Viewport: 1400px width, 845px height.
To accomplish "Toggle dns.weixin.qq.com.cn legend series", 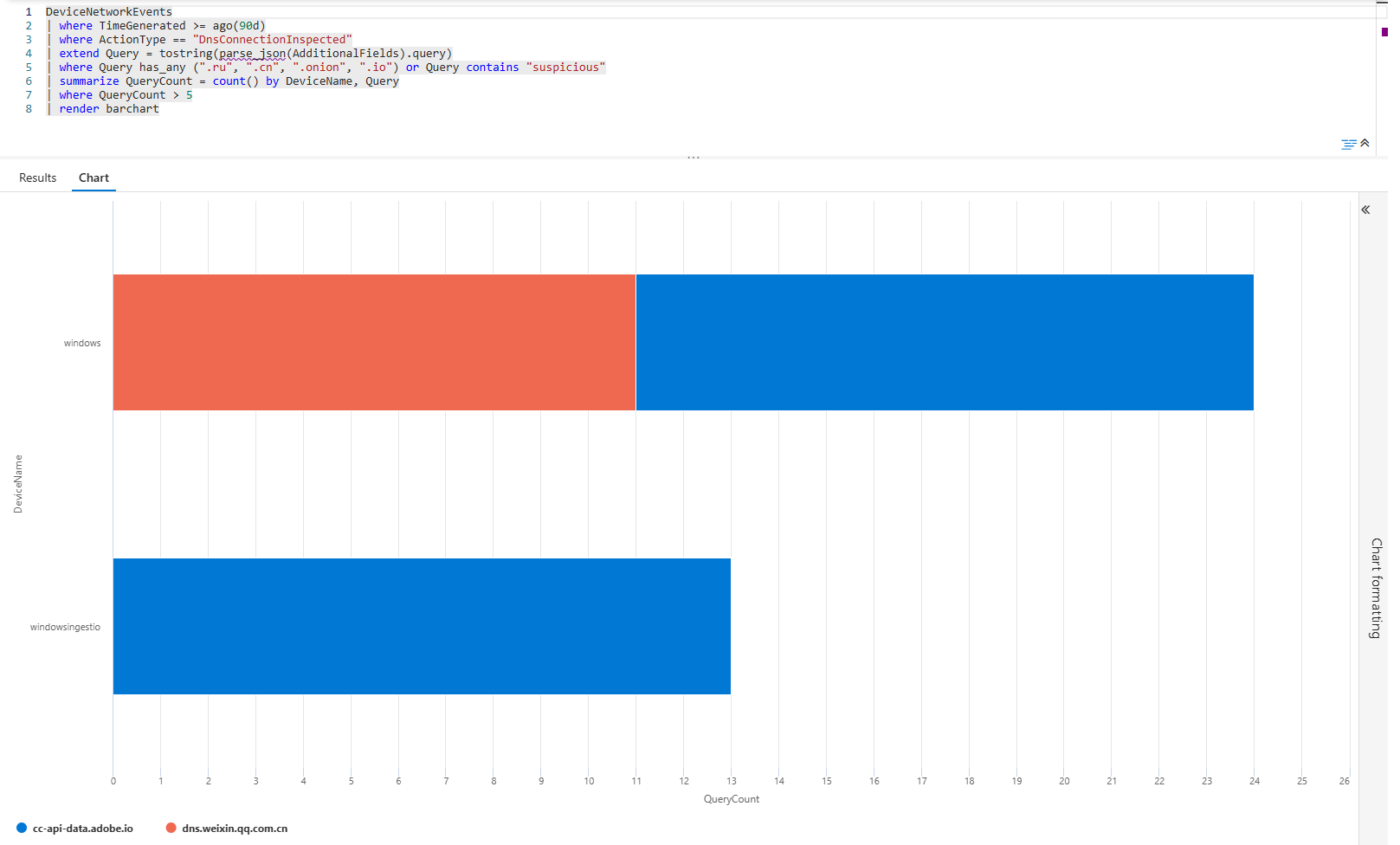I will point(234,829).
